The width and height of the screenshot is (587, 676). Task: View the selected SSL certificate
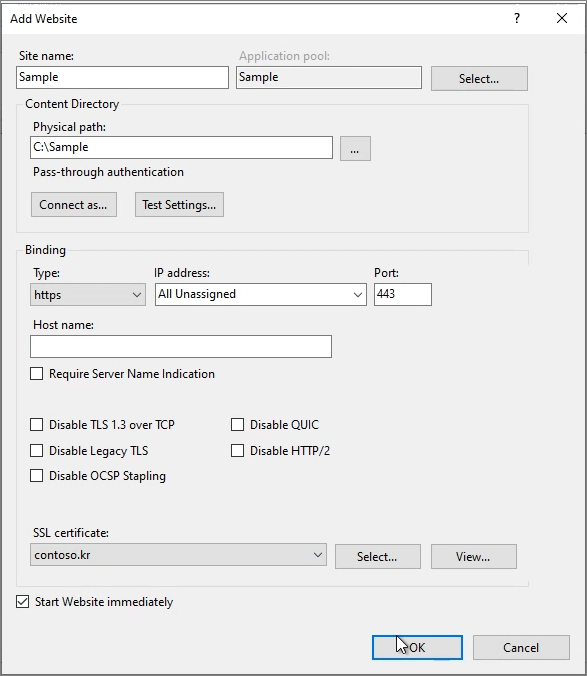point(474,557)
